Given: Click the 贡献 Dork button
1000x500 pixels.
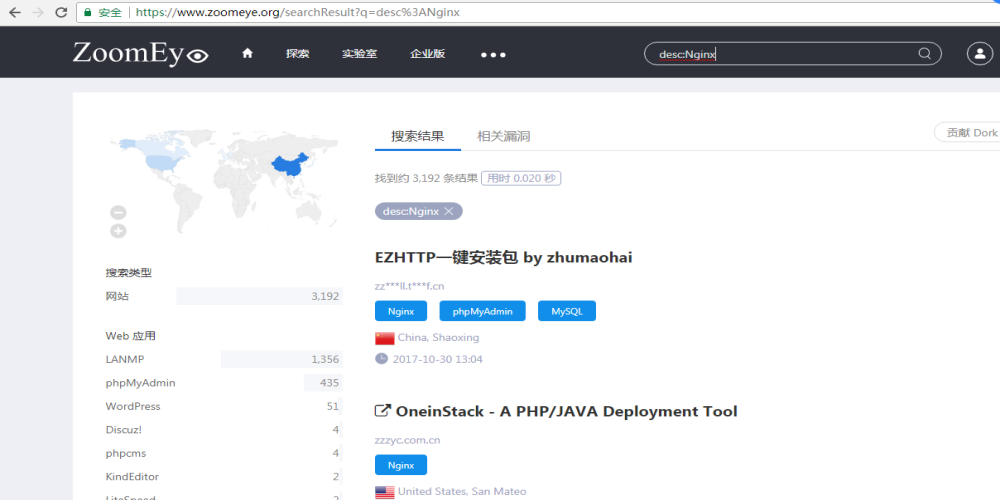Looking at the screenshot, I should click(x=967, y=133).
